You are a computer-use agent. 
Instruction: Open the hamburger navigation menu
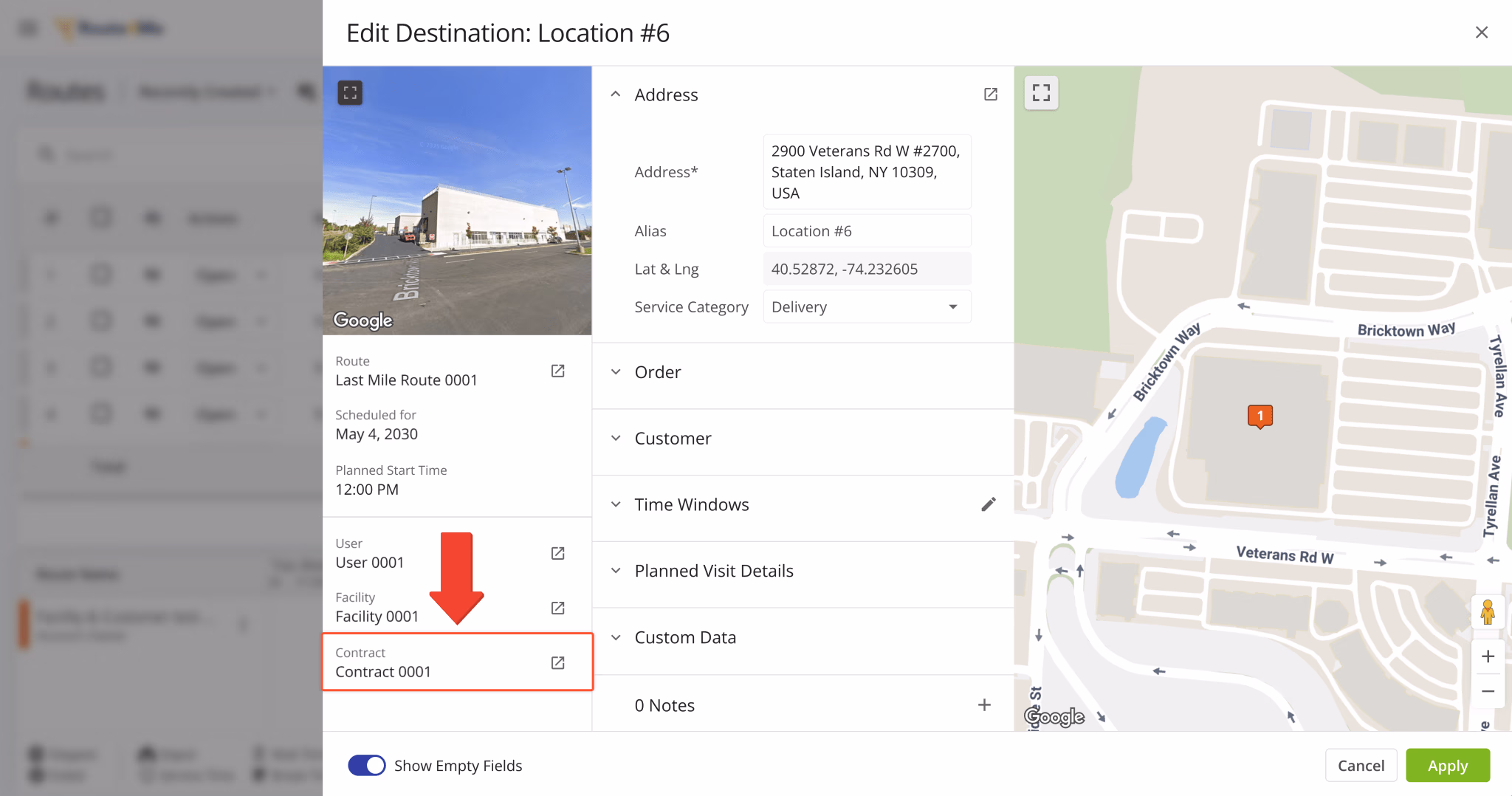(x=28, y=28)
